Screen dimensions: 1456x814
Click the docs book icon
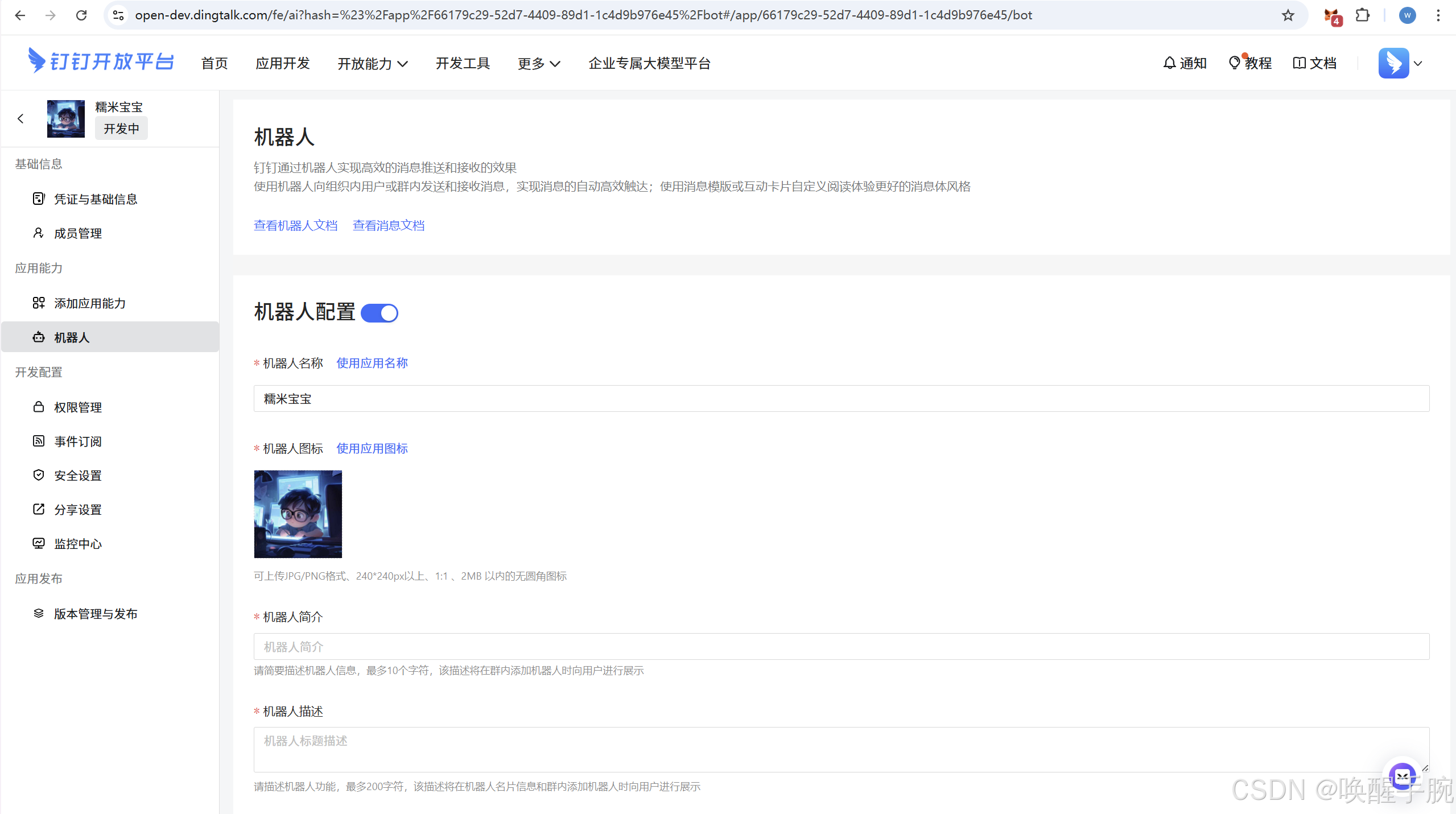click(1299, 63)
